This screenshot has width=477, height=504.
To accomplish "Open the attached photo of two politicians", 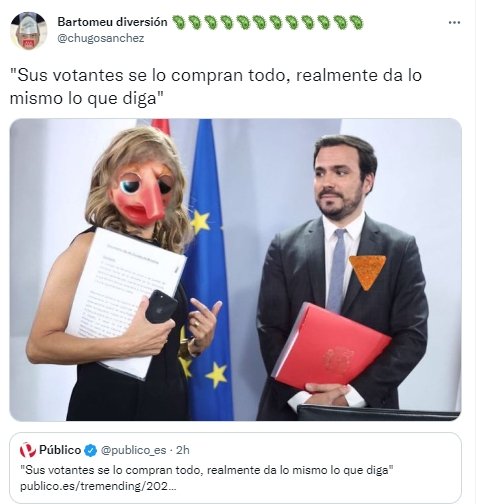I will pyautogui.click(x=235, y=269).
